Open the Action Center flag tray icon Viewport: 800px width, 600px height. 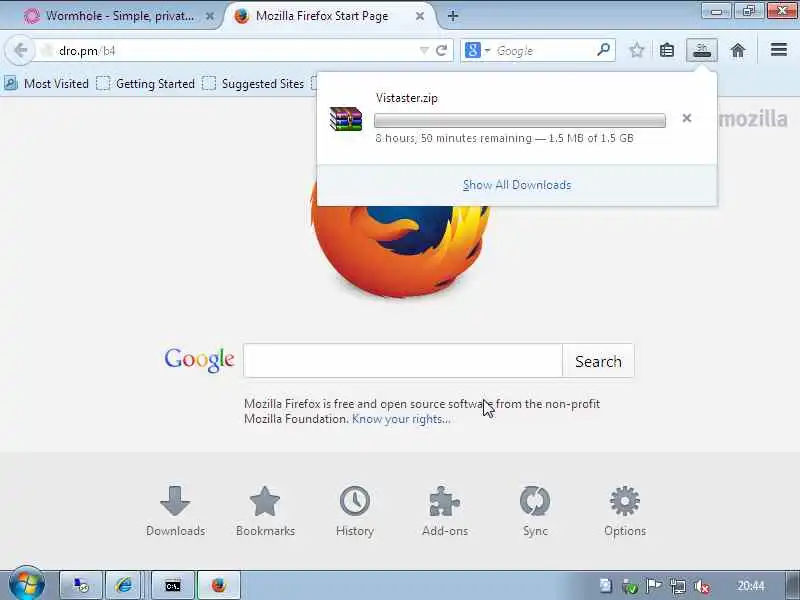tap(654, 586)
